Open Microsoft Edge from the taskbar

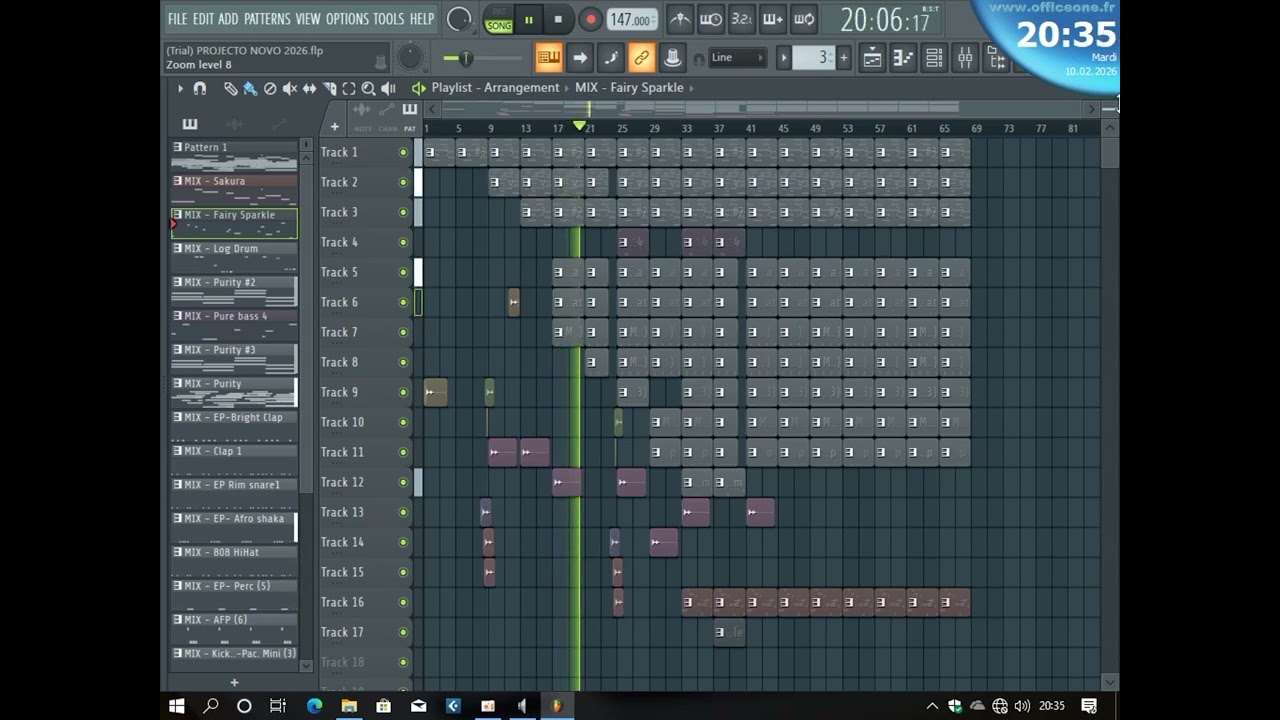(314, 706)
